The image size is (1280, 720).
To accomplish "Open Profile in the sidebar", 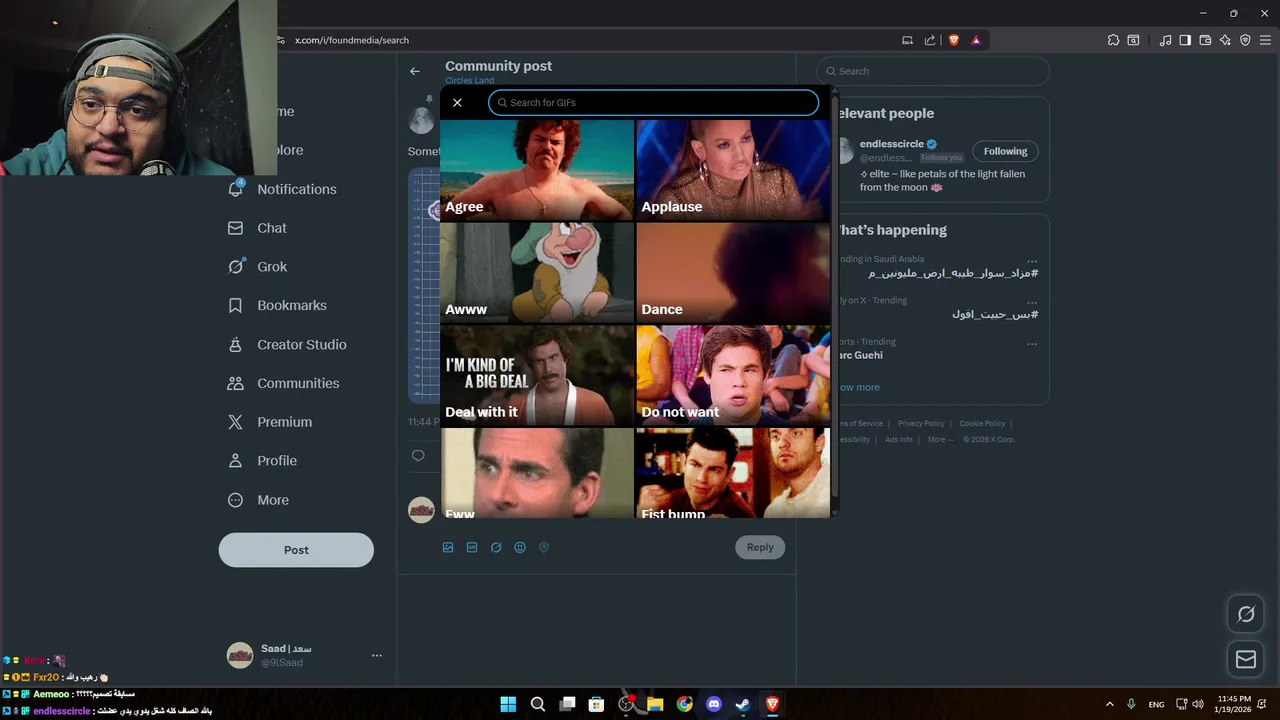I will coord(263,461).
